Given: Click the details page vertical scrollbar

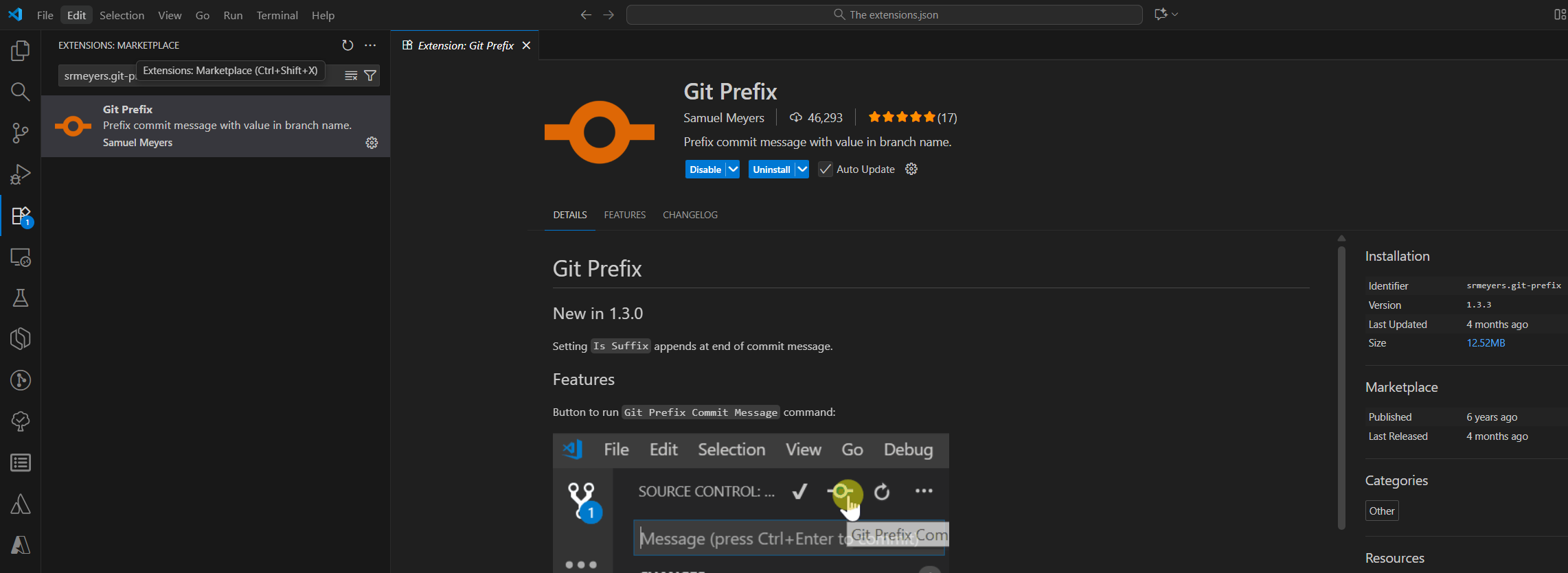Looking at the screenshot, I should pos(1341,388).
